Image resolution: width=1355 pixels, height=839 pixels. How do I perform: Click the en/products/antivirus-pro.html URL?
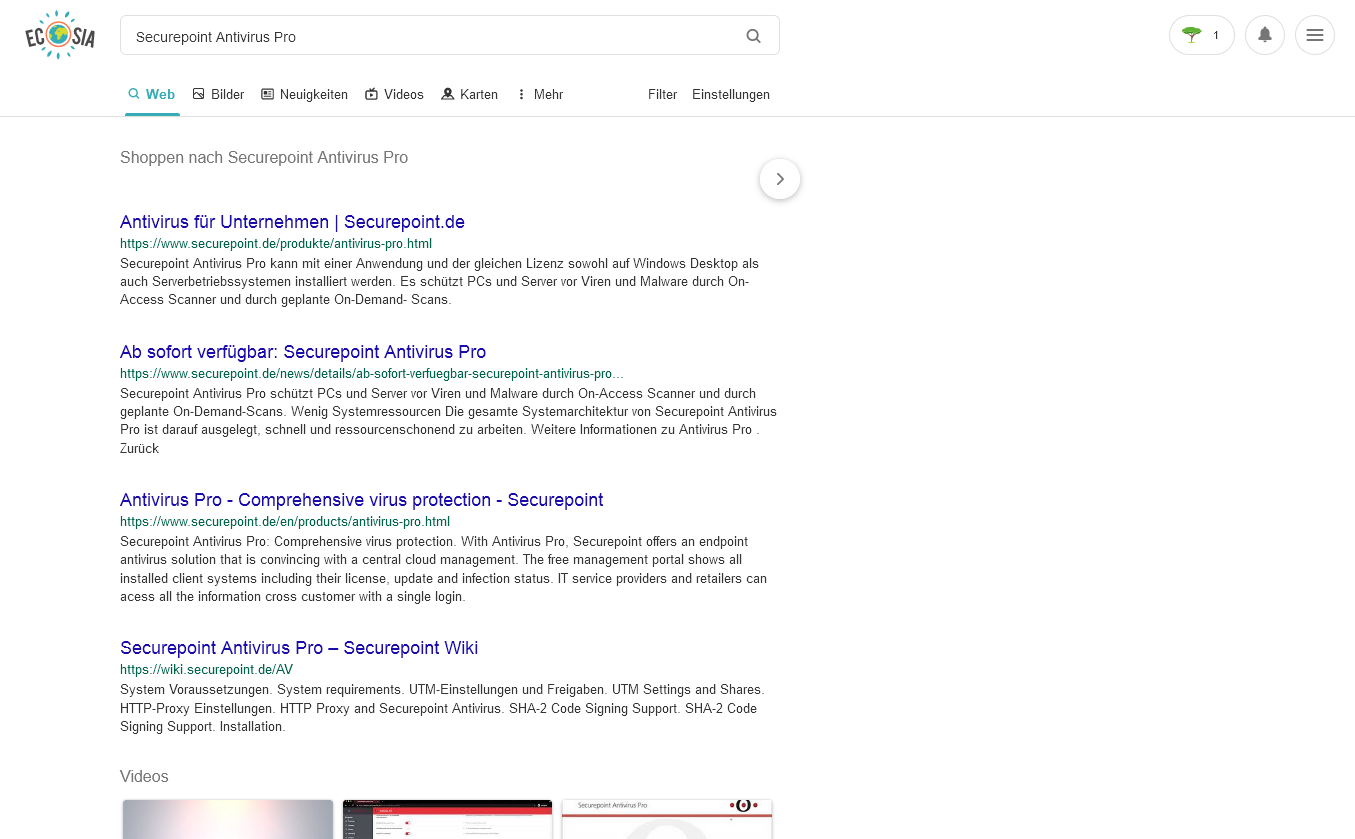(285, 521)
